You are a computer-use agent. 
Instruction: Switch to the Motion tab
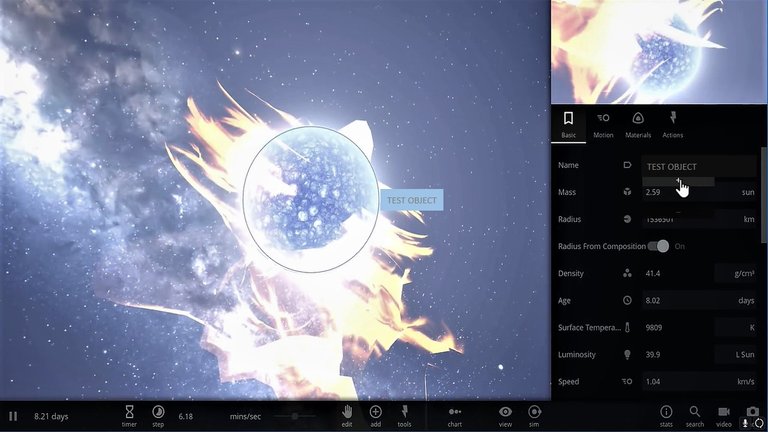pos(603,124)
